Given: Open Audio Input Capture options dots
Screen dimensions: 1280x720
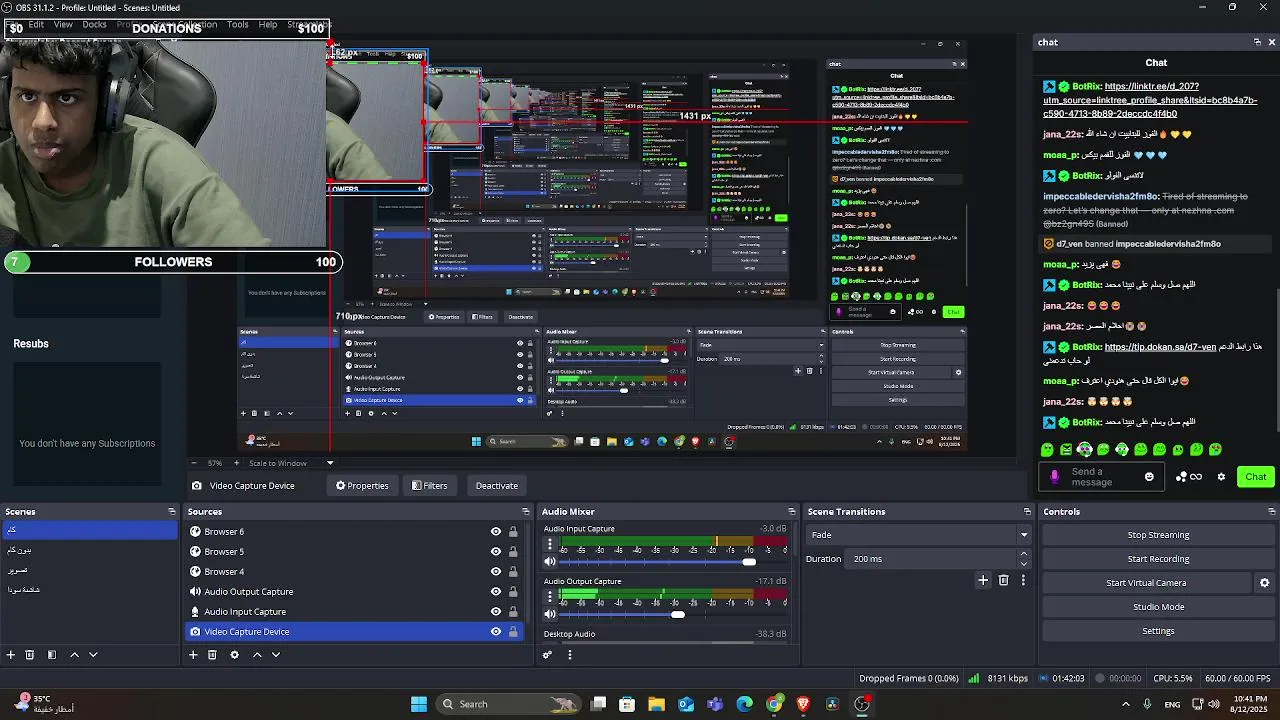Looking at the screenshot, I should [549, 545].
